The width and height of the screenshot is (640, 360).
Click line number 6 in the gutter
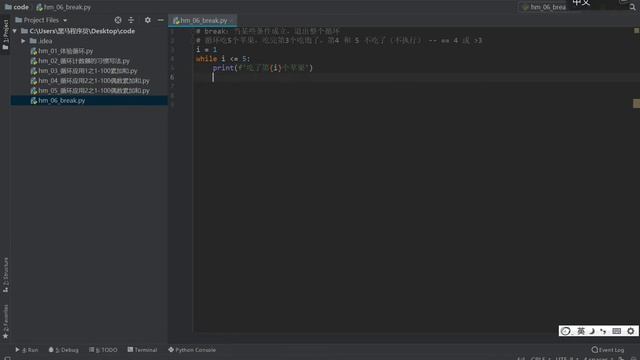(172, 77)
